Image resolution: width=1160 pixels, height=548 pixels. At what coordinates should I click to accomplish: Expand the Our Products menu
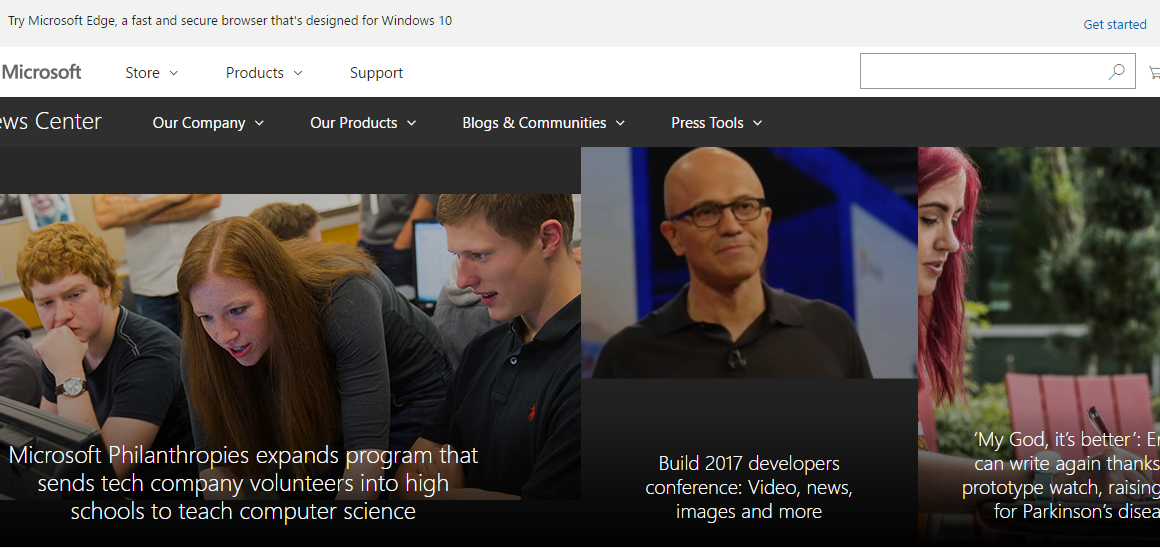pyautogui.click(x=363, y=123)
